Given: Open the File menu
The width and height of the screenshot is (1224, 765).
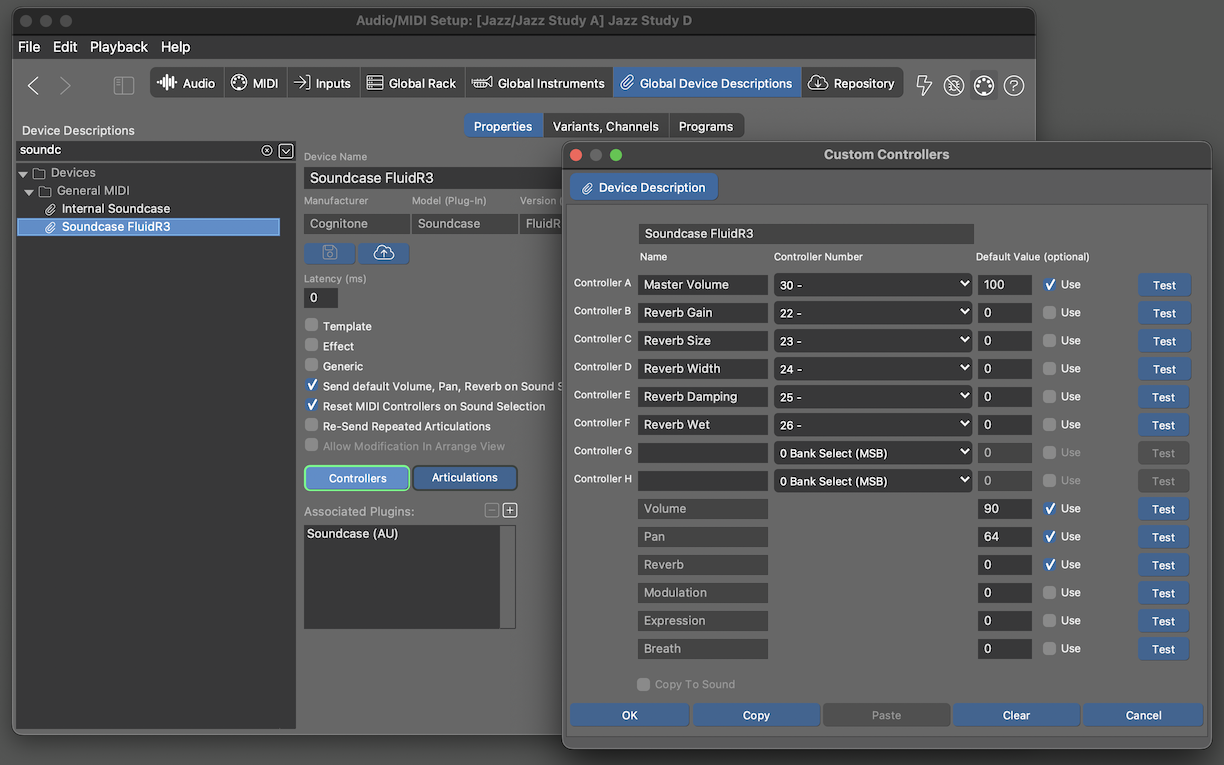Looking at the screenshot, I should click(29, 47).
